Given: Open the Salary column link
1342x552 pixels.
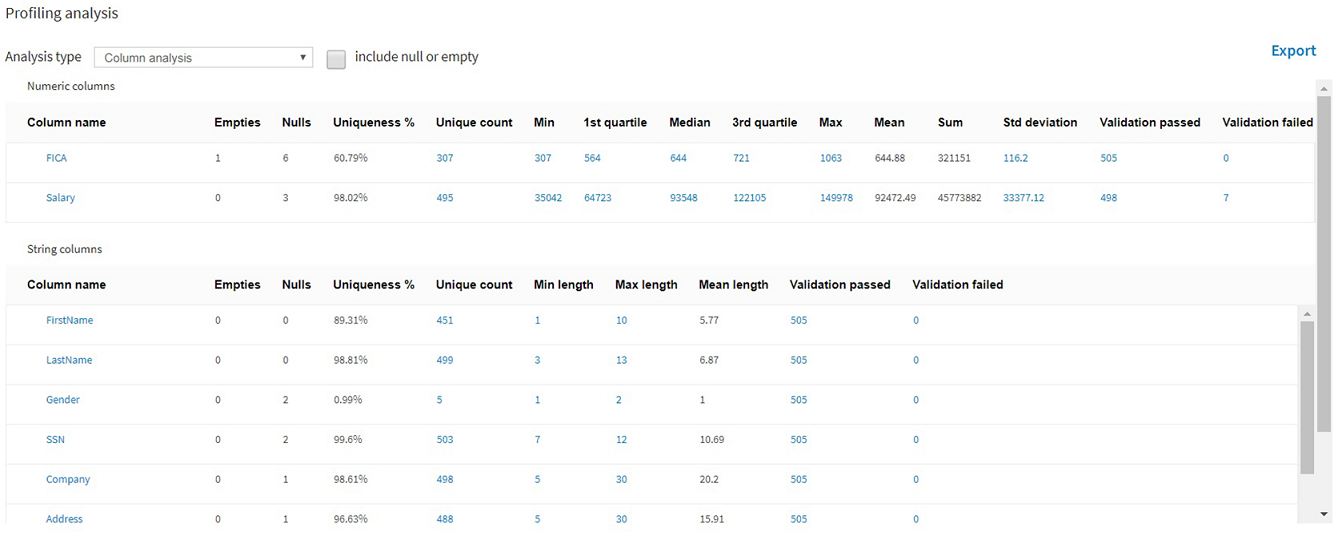Looking at the screenshot, I should (x=60, y=198).
